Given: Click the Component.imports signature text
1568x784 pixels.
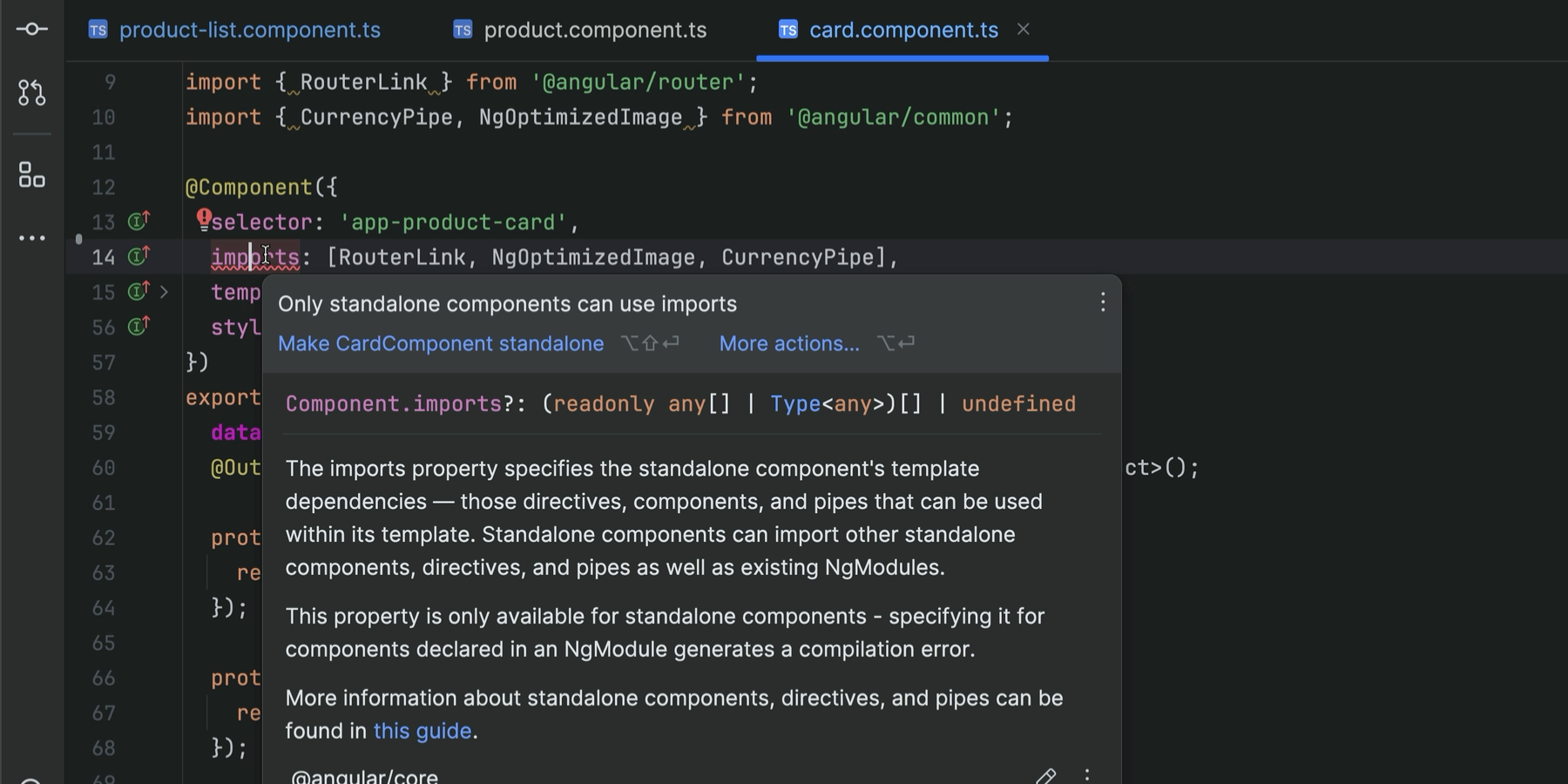Looking at the screenshot, I should (x=680, y=403).
